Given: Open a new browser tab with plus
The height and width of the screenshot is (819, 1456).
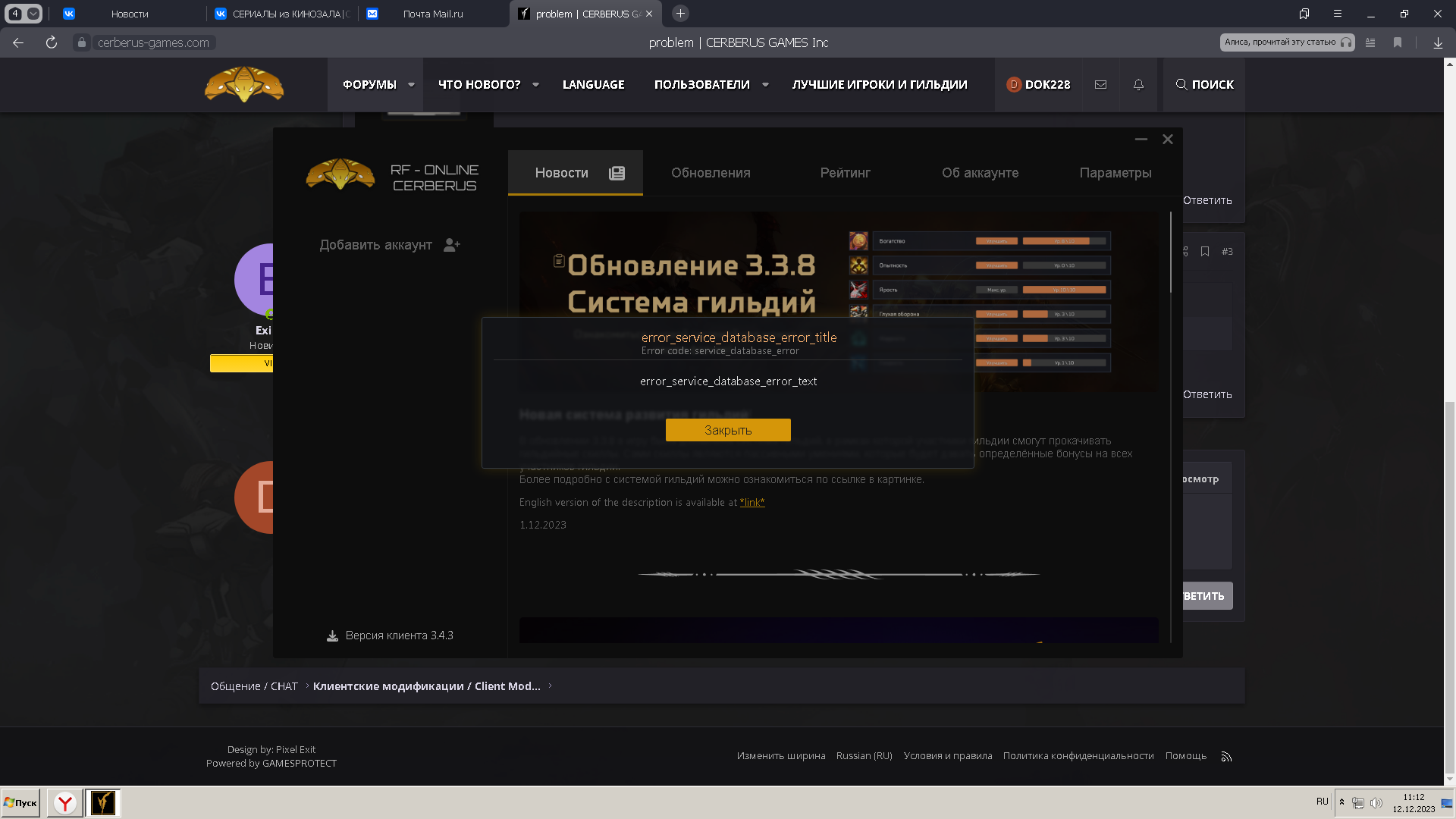Looking at the screenshot, I should click(x=680, y=13).
